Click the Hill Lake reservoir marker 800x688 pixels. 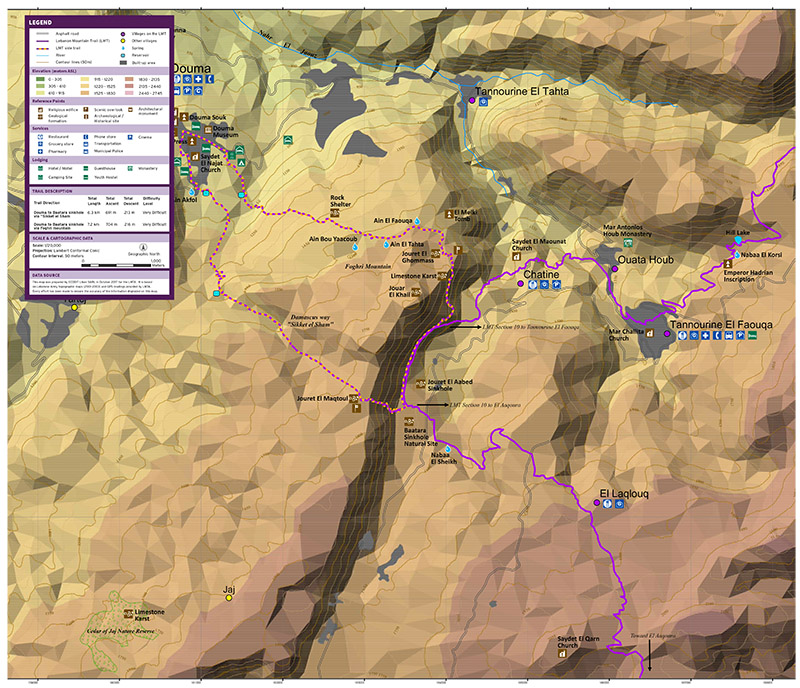(x=738, y=241)
